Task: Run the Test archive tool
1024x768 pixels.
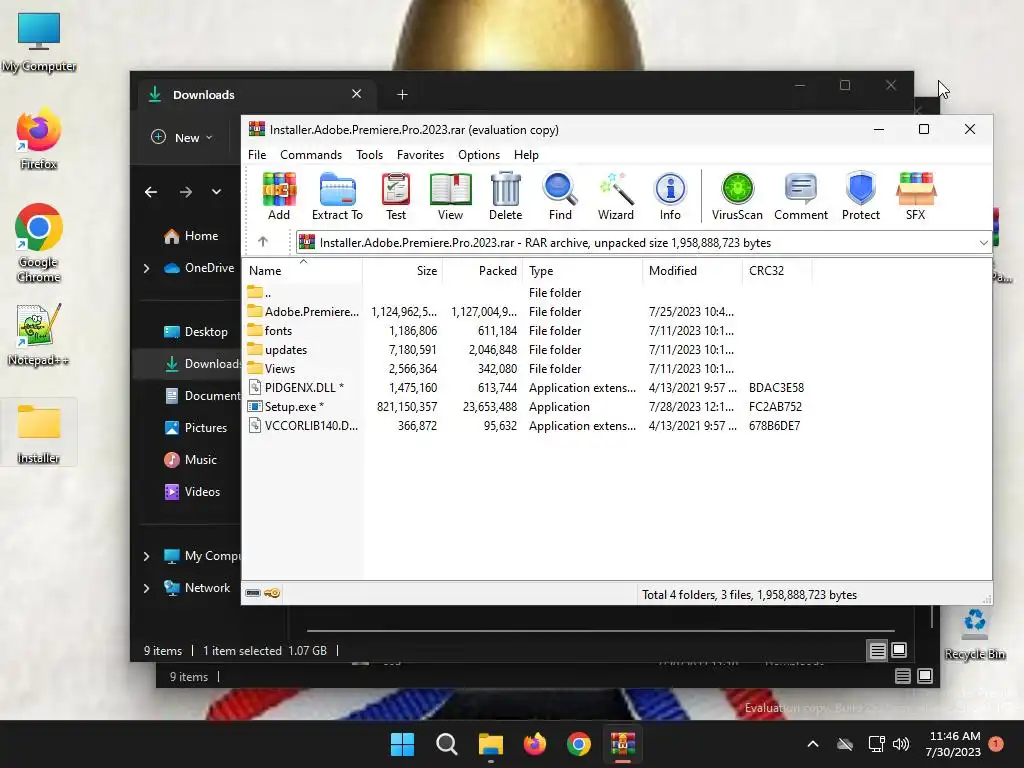Action: pyautogui.click(x=396, y=196)
